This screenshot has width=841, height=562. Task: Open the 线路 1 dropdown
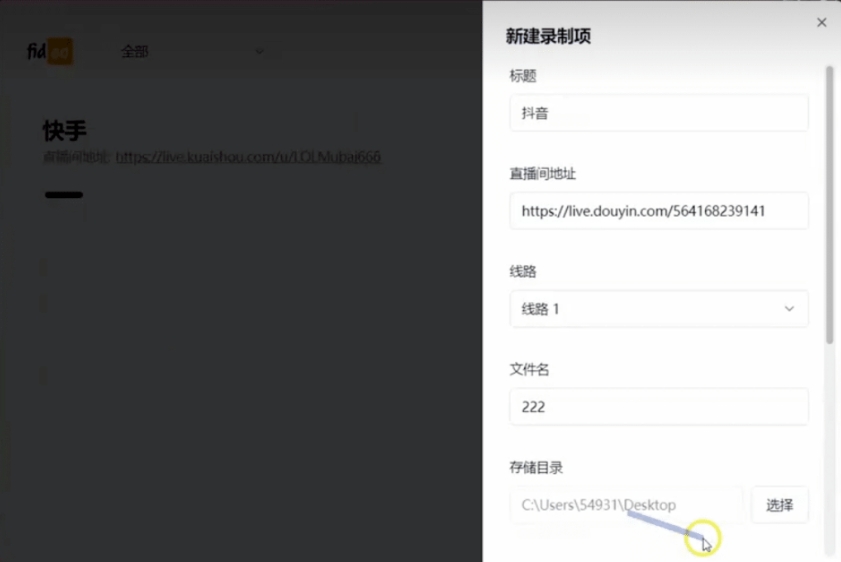point(659,309)
